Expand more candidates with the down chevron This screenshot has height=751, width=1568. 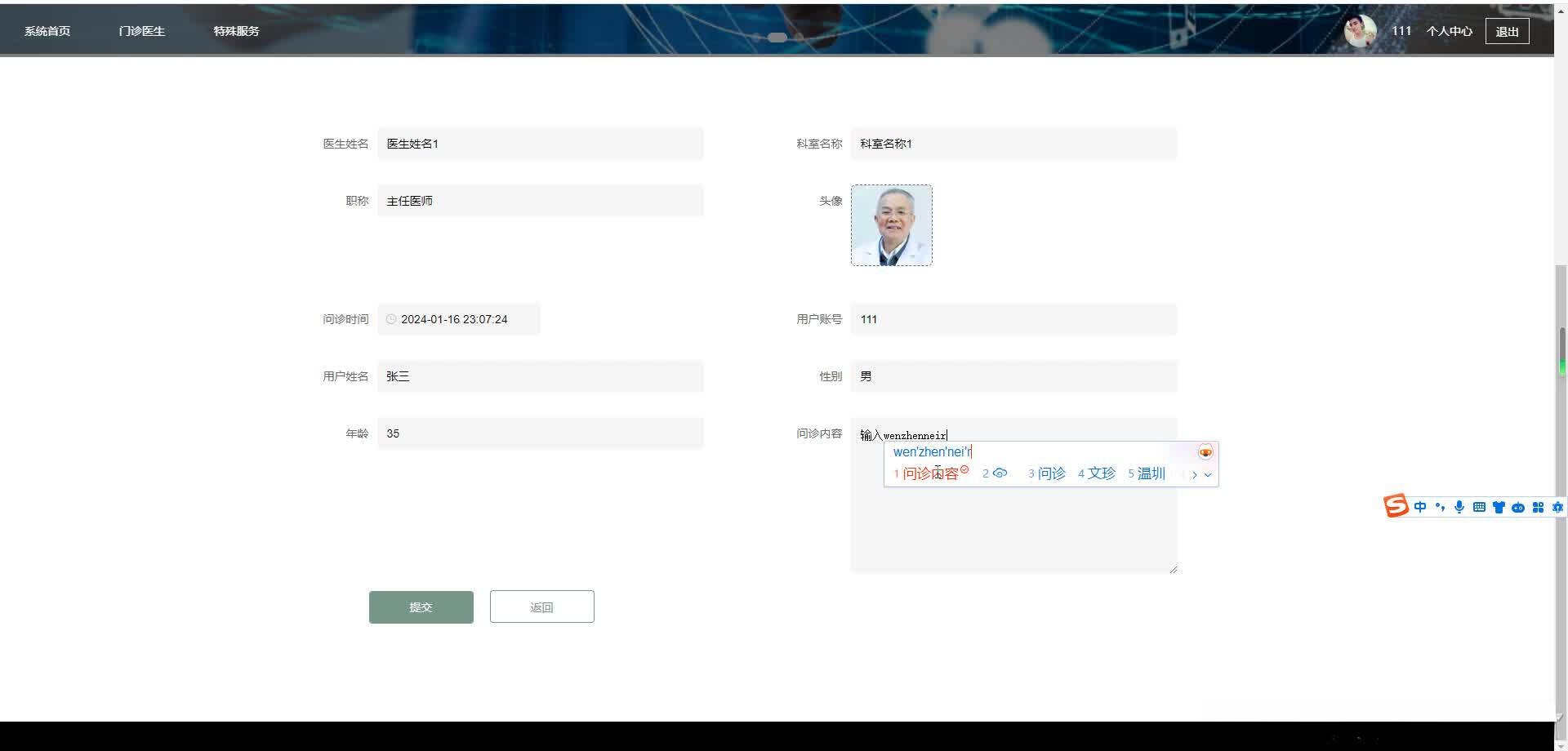pos(1209,474)
